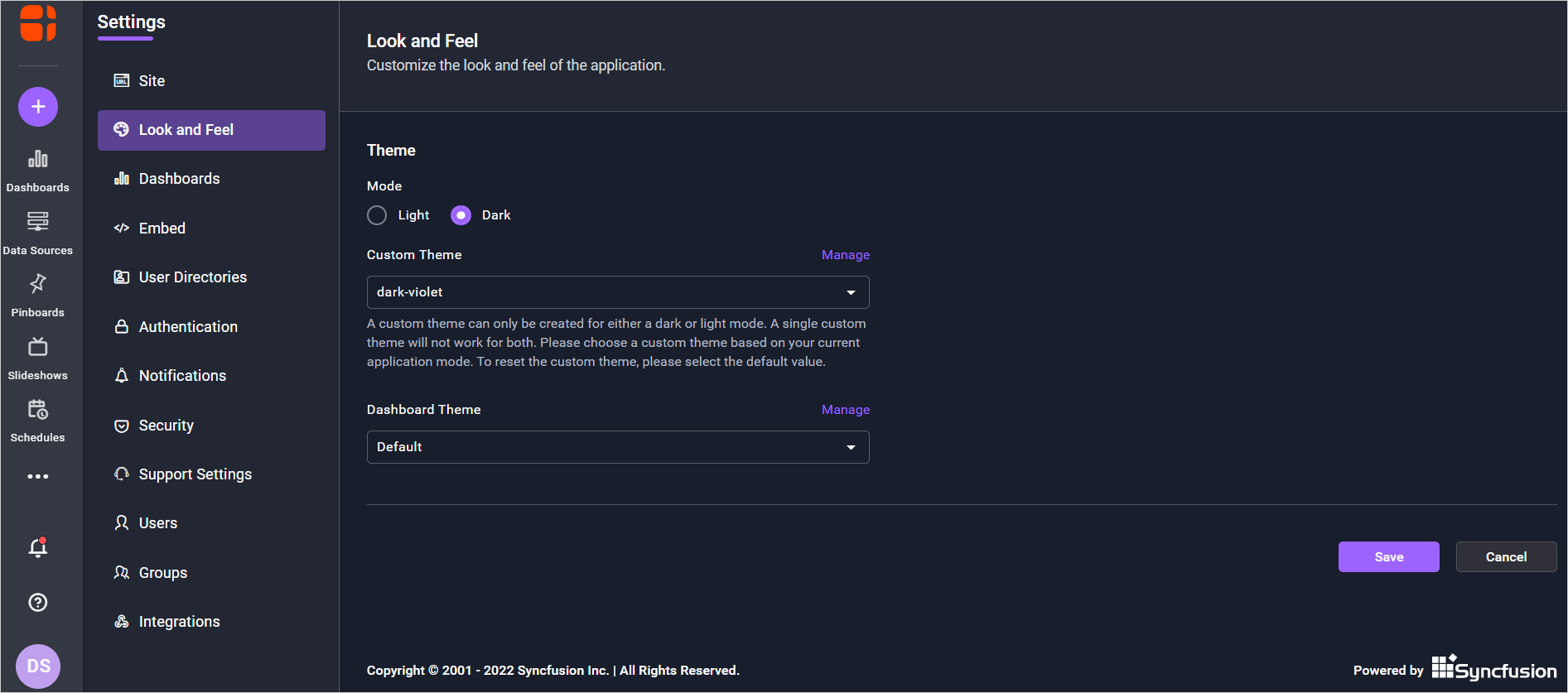Open the Security settings menu item
This screenshot has width=1568, height=693.
166,426
